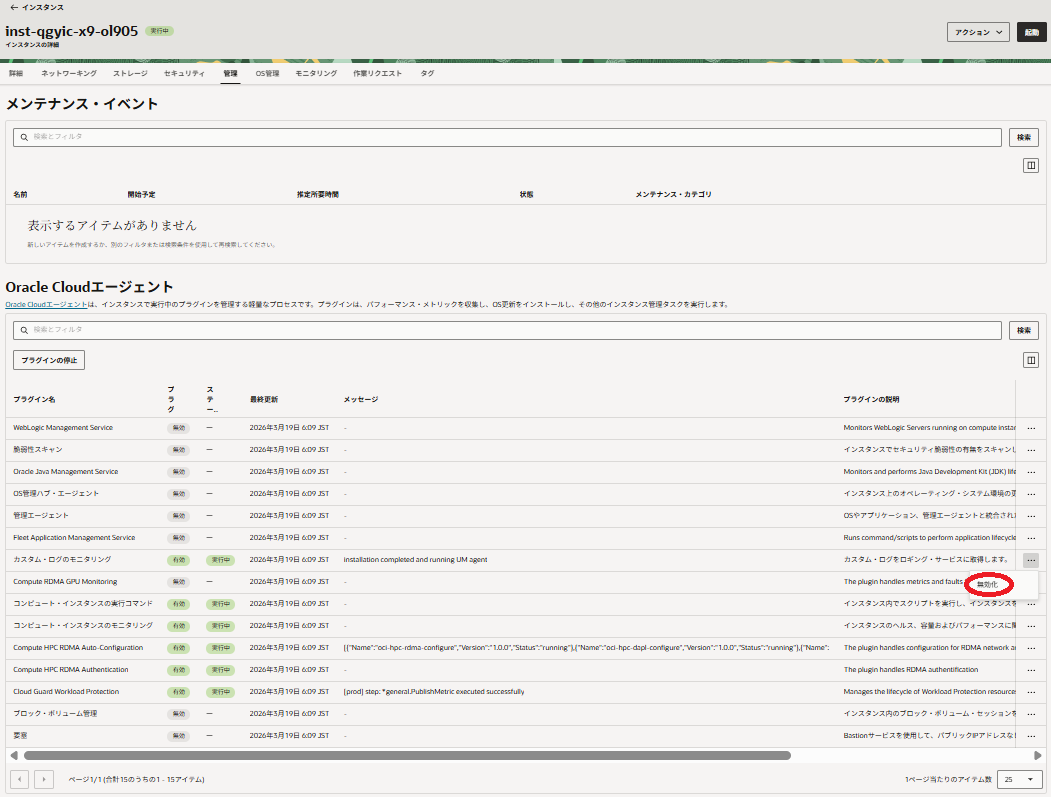Open three-dot menu for Oracle Java Management Service
The height and width of the screenshot is (797, 1051).
tap(1030, 472)
